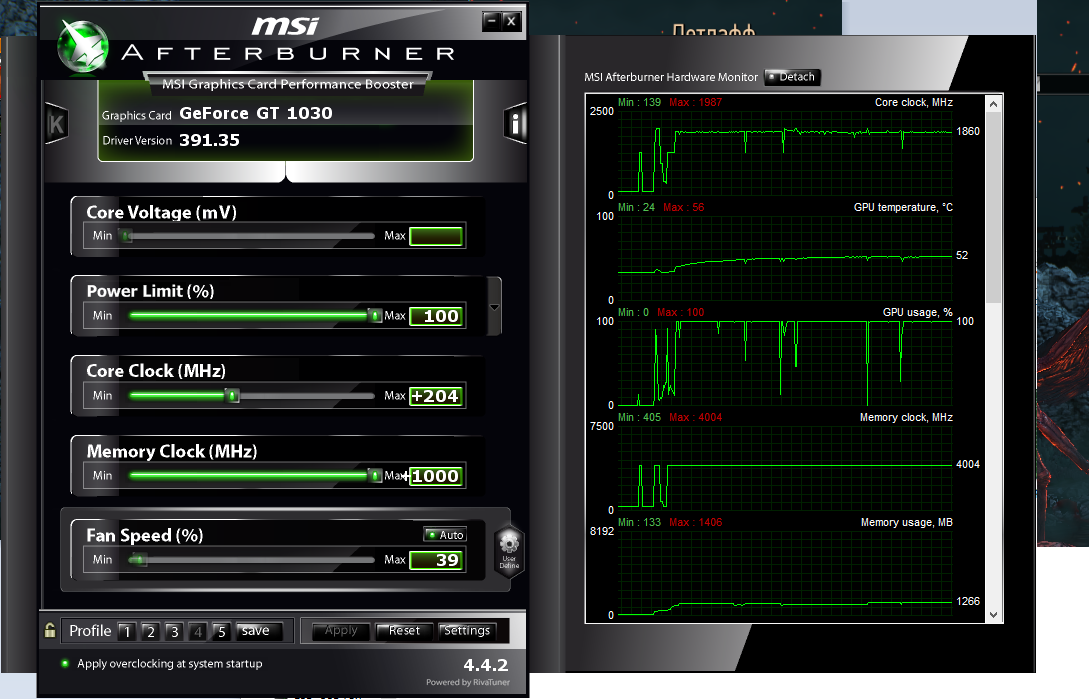Select profile slot 3
Viewport: 1089px width, 699px height.
(x=174, y=631)
